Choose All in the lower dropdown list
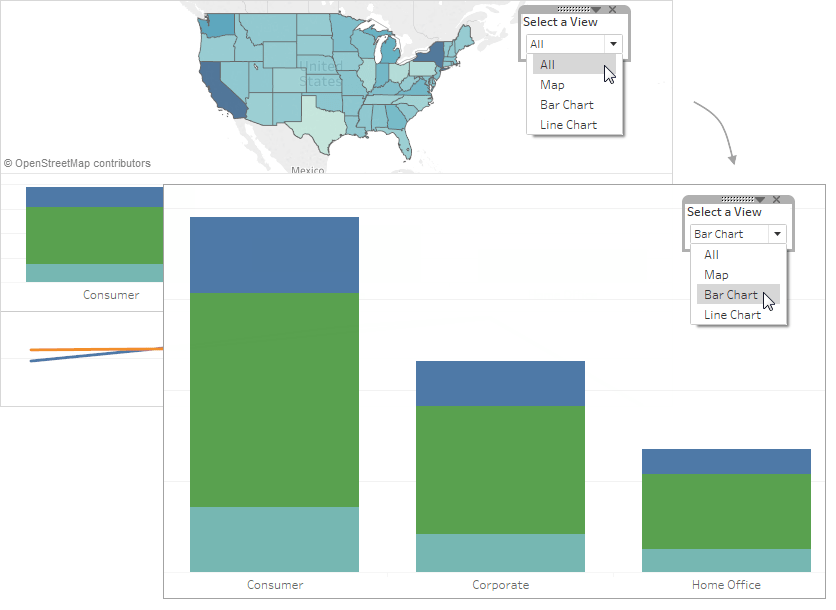 (x=710, y=254)
